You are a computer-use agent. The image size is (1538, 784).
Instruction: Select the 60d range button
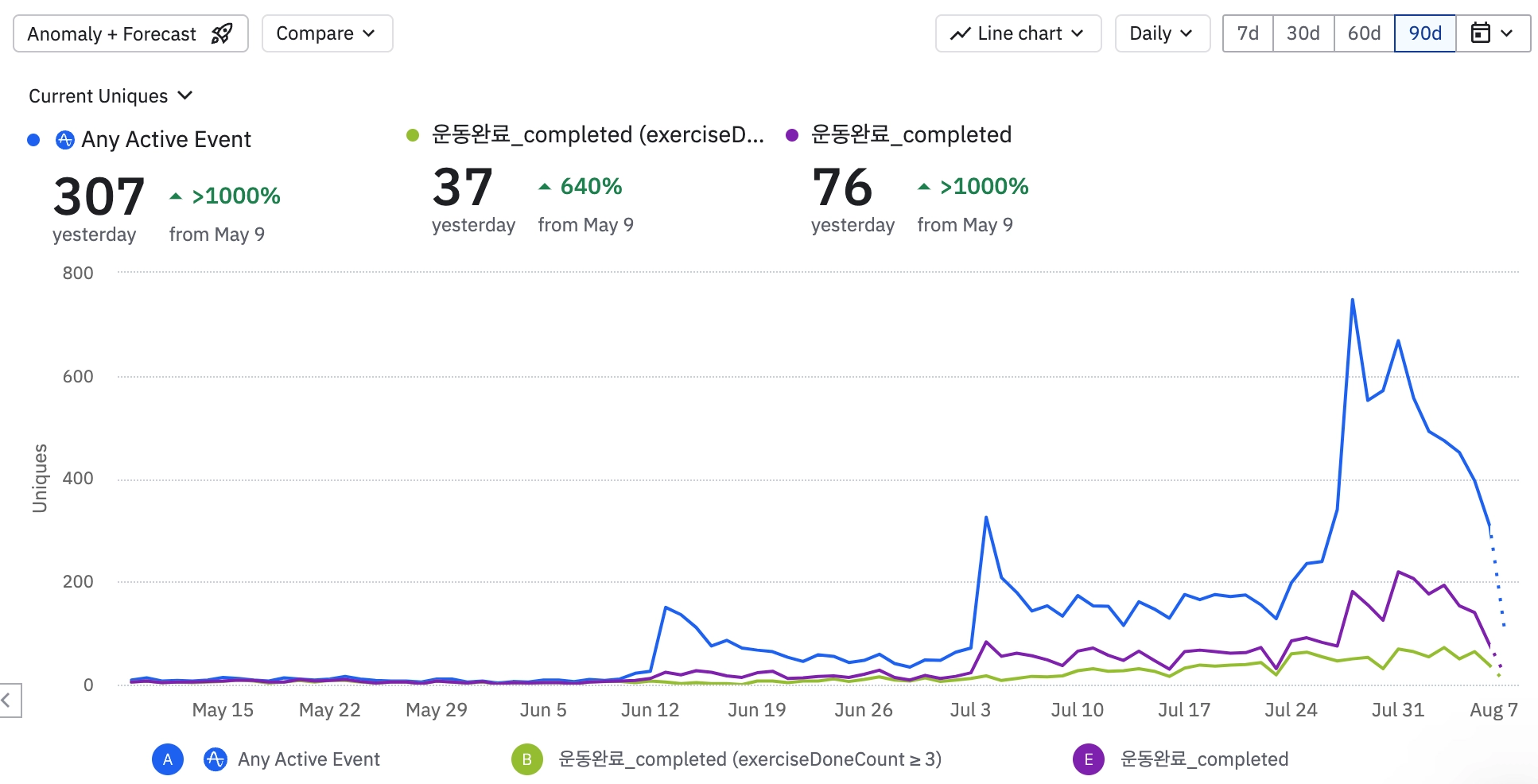[x=1364, y=33]
